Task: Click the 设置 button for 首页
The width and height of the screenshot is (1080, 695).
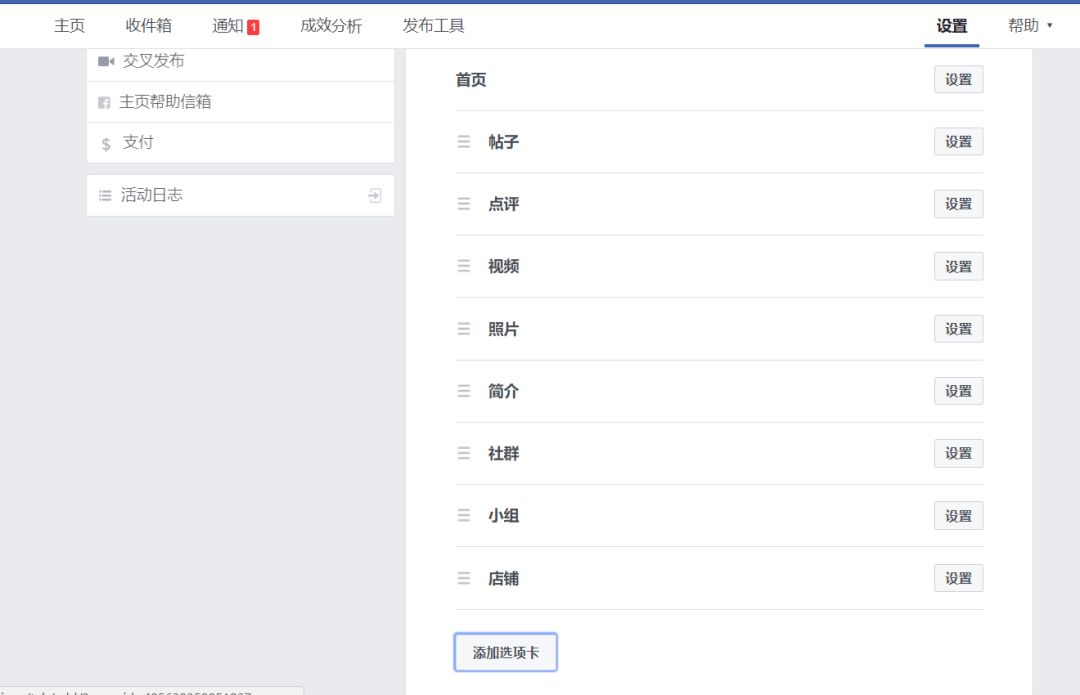Action: [957, 79]
